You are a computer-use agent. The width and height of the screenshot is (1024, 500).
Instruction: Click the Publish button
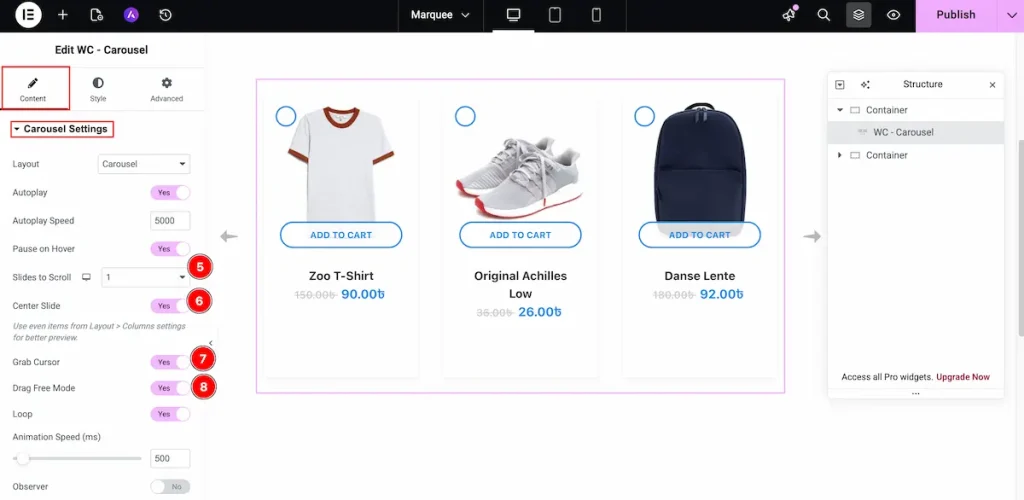tap(955, 15)
